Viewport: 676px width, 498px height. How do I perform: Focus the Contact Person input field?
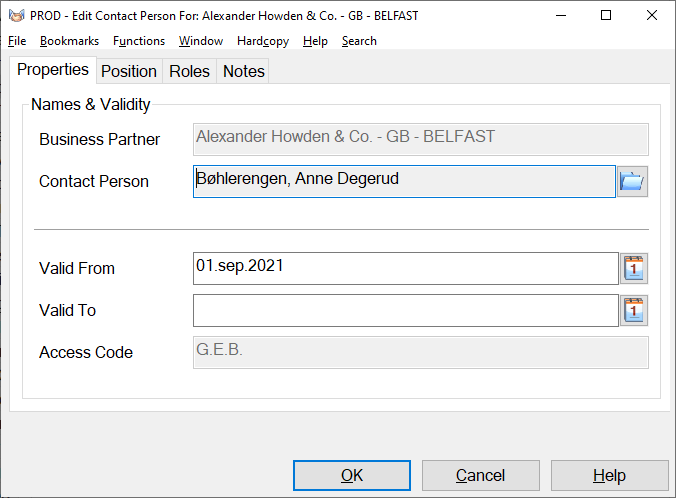pos(404,182)
